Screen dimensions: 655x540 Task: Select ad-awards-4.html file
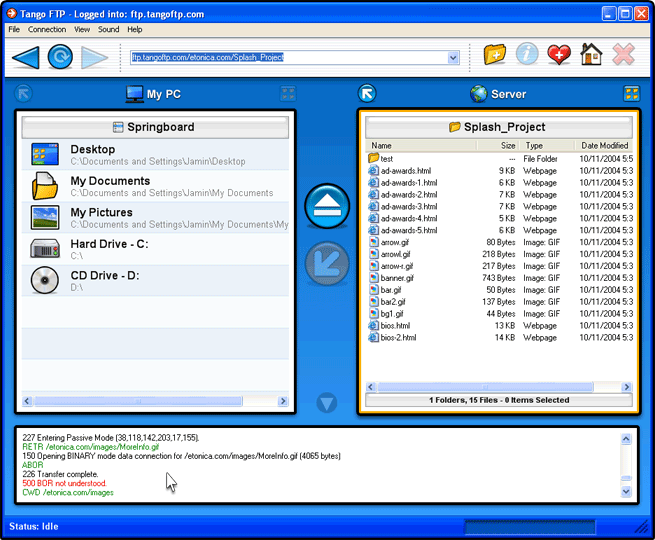click(x=500, y=218)
